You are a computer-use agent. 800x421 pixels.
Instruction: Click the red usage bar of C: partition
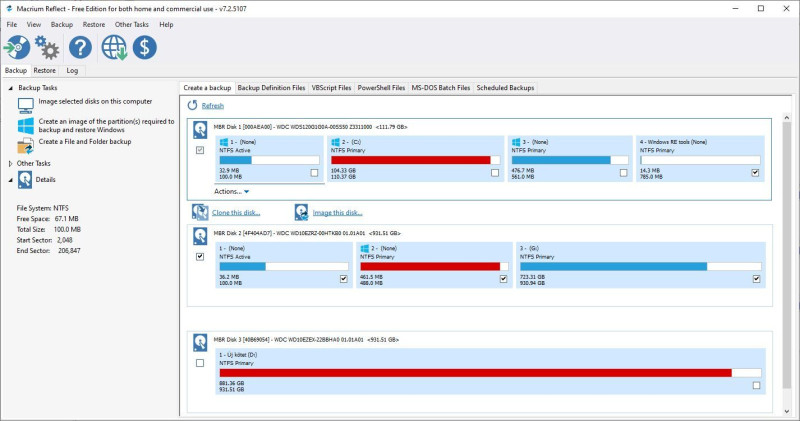[x=411, y=160]
